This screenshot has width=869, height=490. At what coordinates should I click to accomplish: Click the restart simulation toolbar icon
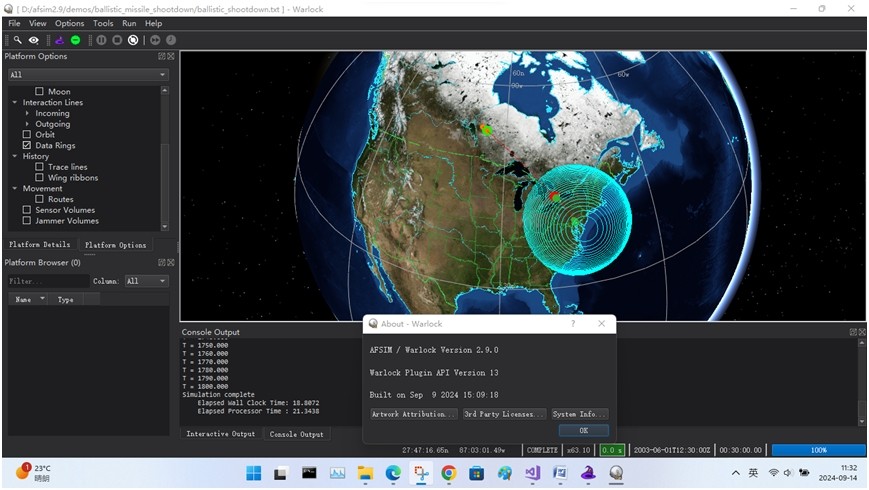[133, 40]
